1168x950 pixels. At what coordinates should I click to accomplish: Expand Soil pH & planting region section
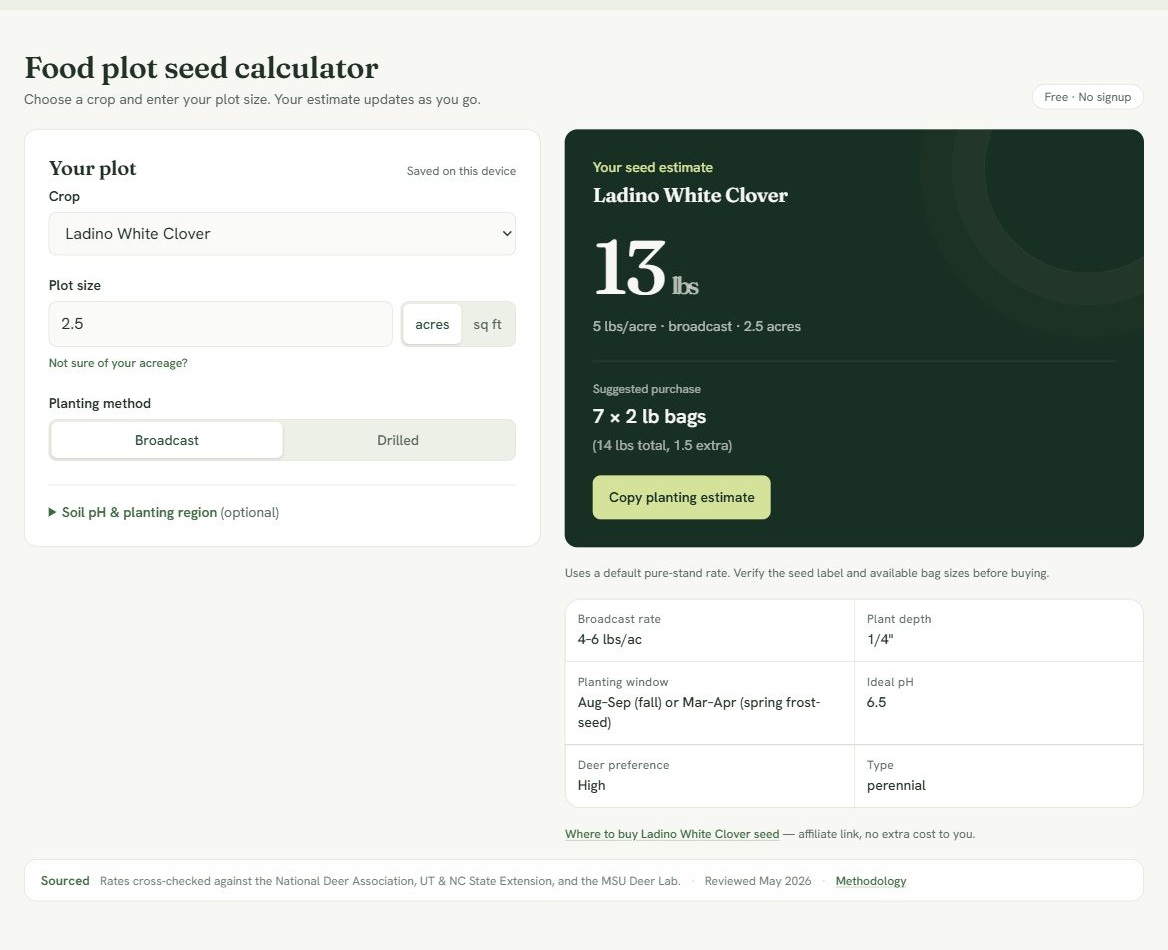164,513
